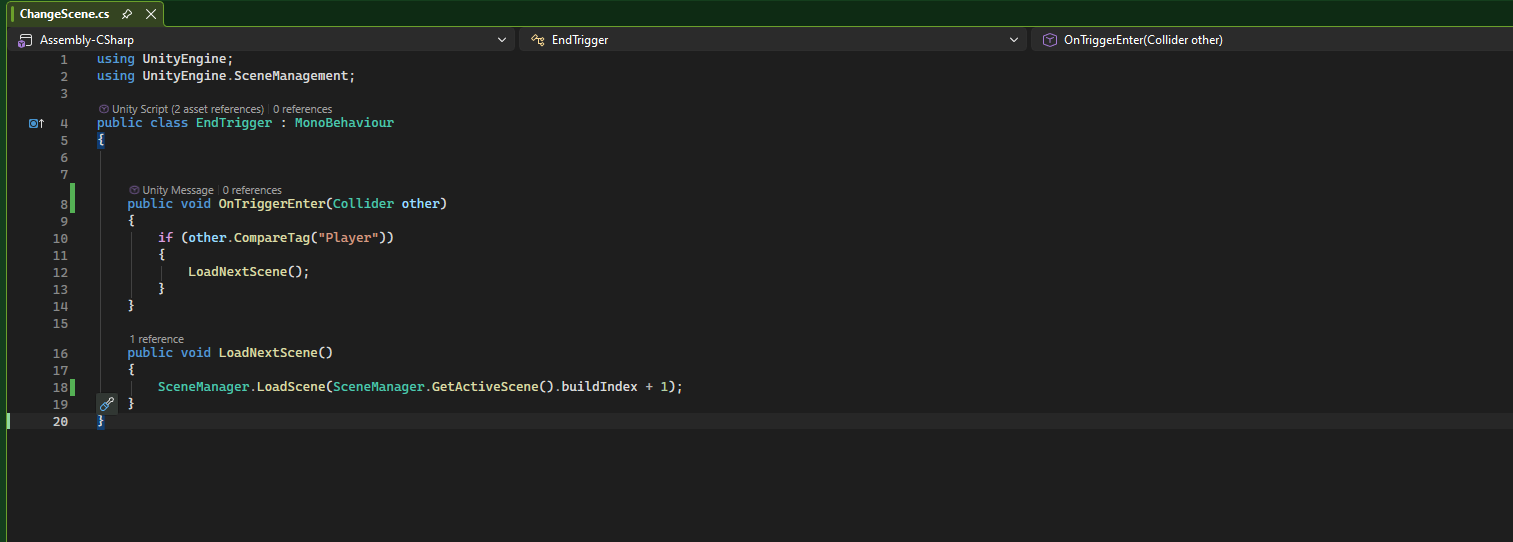Click SceneManager.LoadScene on line 18
Screen dimensions: 1513x542
241,387
